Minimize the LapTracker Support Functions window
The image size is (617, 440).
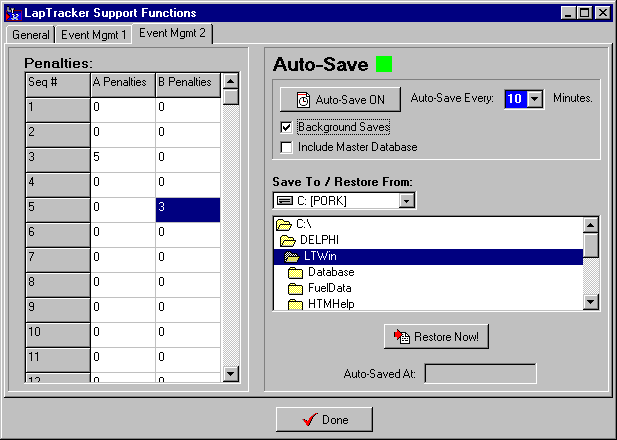pos(568,13)
